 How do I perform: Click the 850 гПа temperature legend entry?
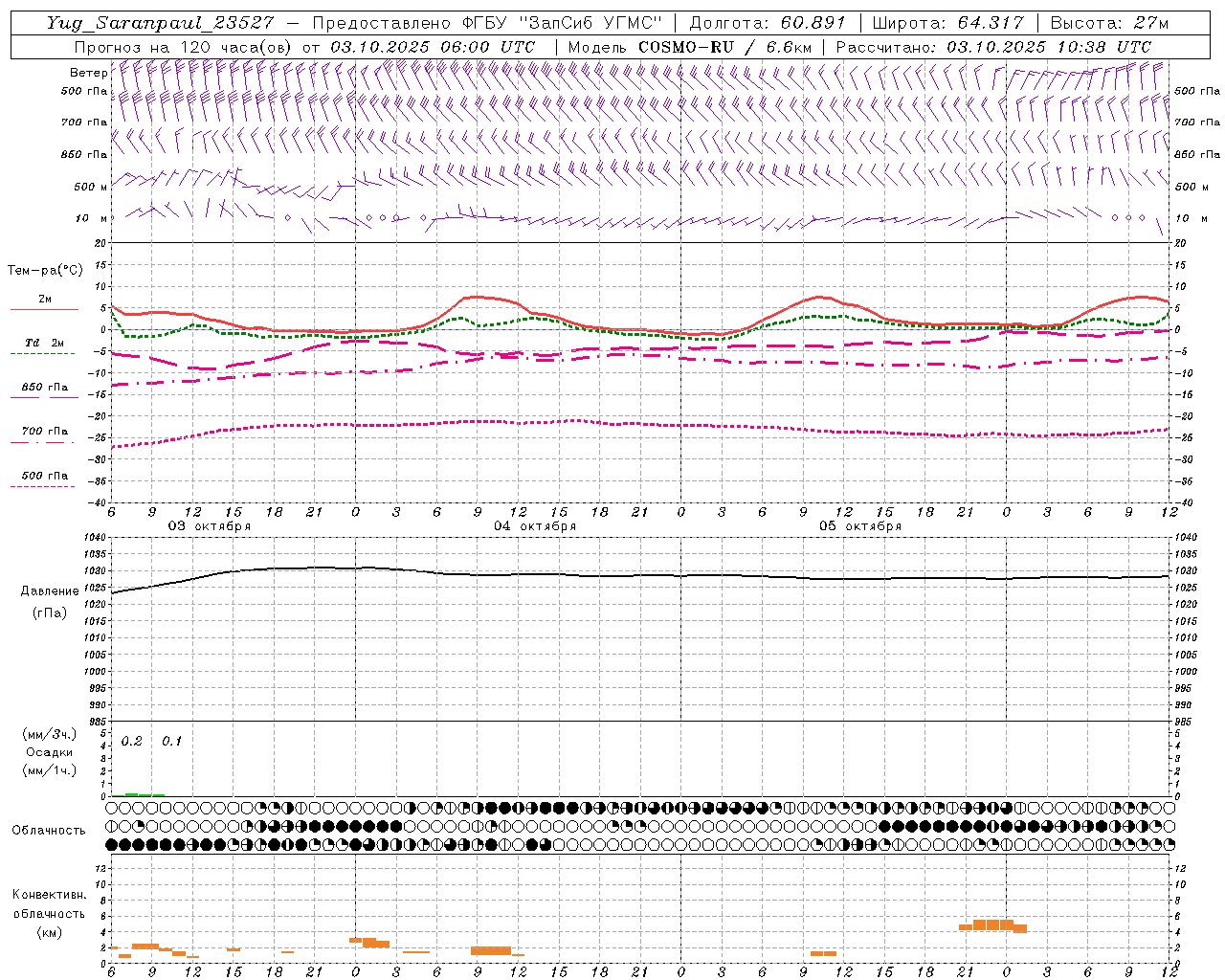(45, 388)
